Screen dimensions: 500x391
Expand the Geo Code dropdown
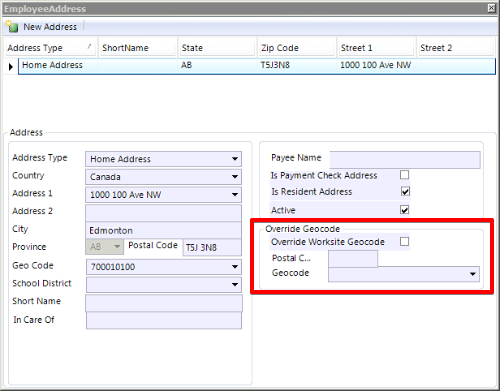(235, 267)
